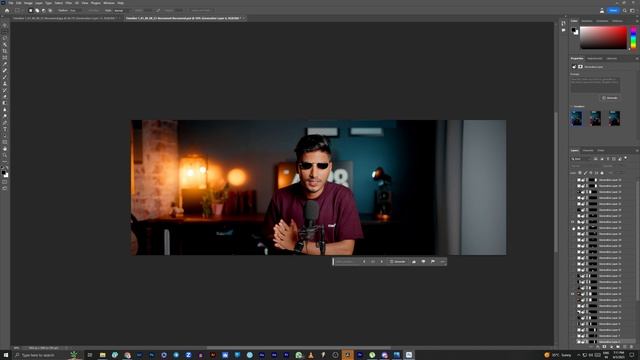The height and width of the screenshot is (360, 640).
Task: Select the Brush tool
Action: pos(5,77)
